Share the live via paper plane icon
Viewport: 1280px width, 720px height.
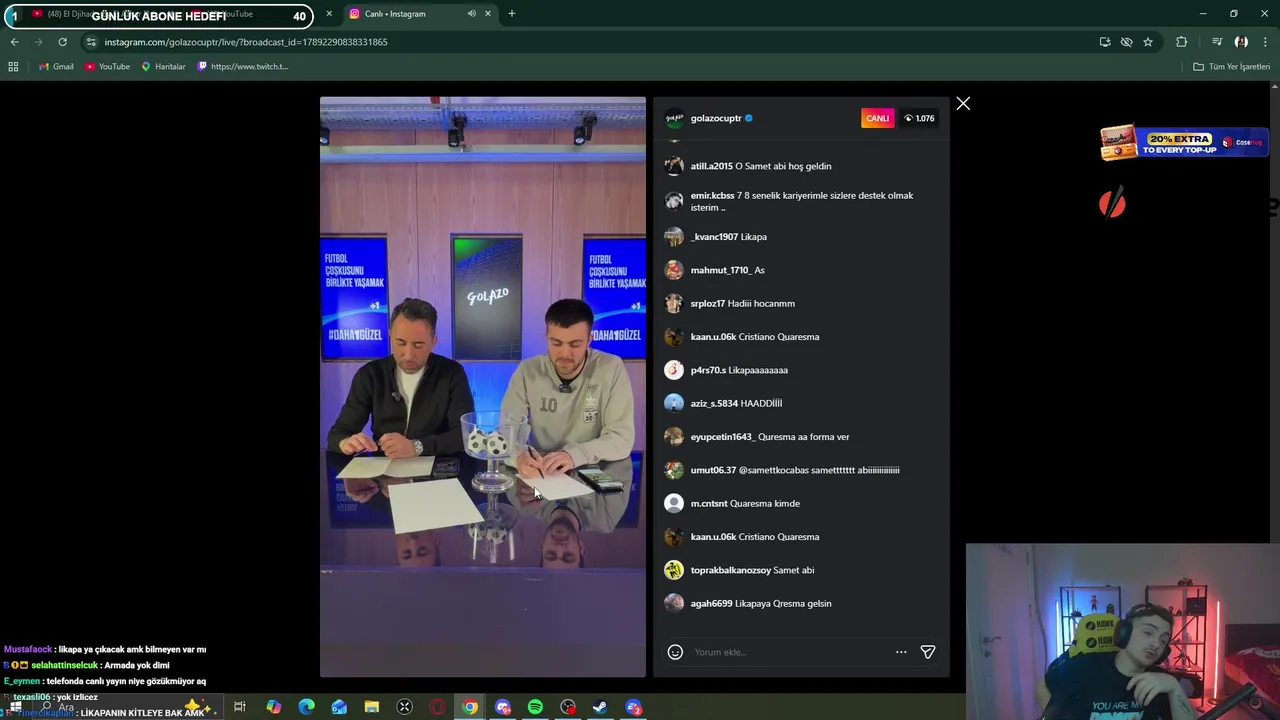(x=928, y=652)
